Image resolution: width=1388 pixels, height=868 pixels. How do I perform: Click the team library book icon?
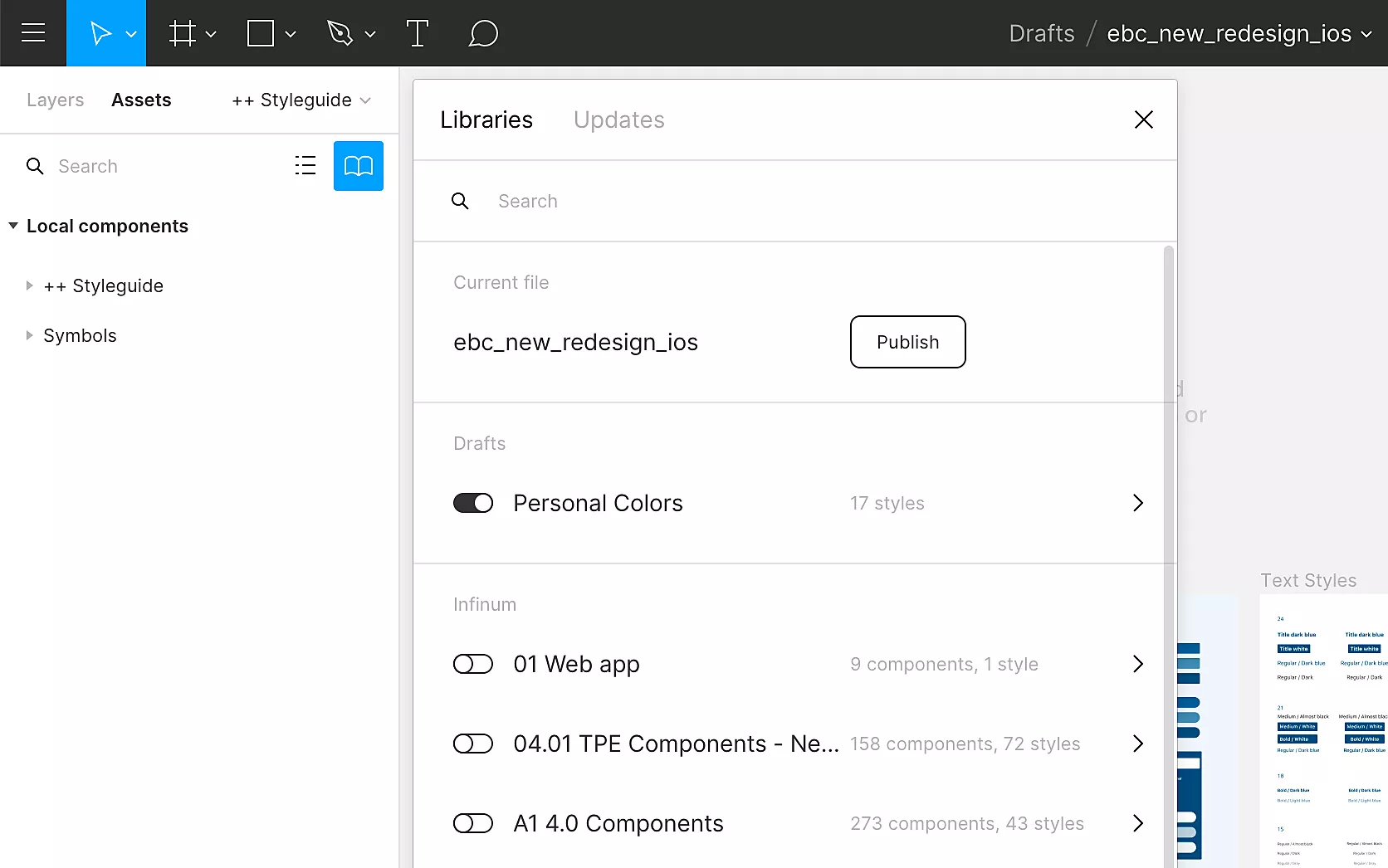[x=359, y=166]
